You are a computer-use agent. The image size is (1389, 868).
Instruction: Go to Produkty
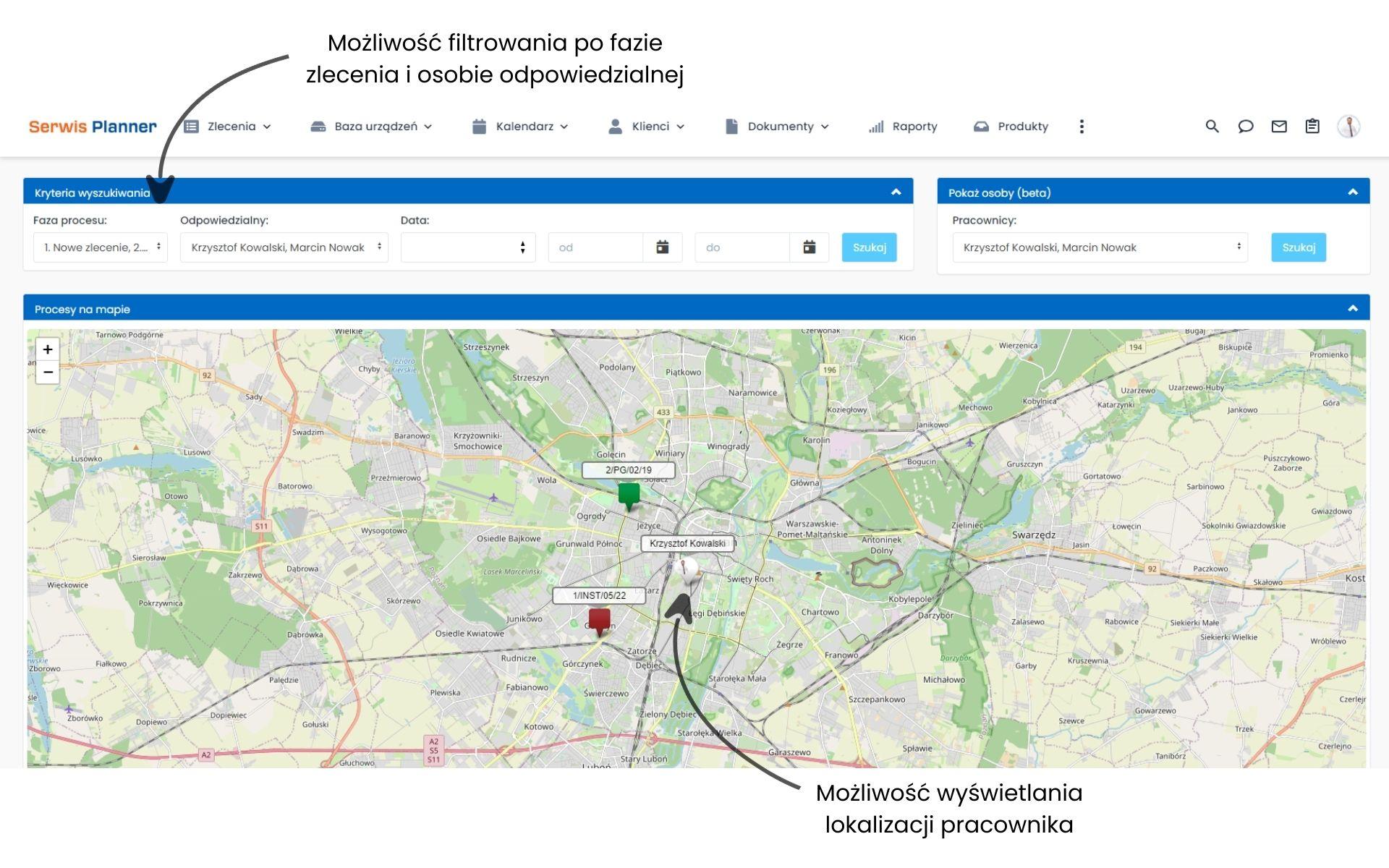tap(1011, 127)
